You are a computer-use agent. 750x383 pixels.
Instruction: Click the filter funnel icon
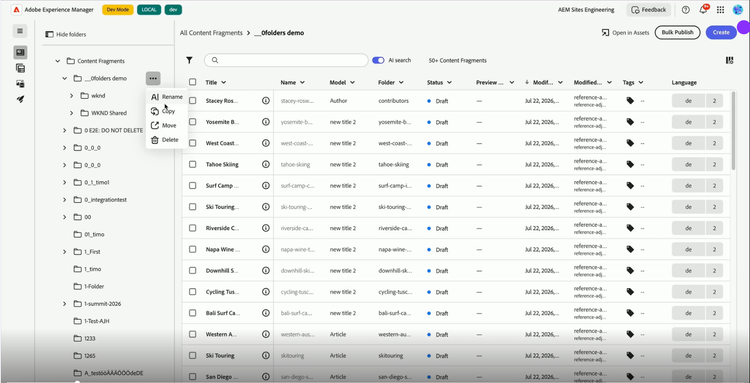[x=189, y=60]
